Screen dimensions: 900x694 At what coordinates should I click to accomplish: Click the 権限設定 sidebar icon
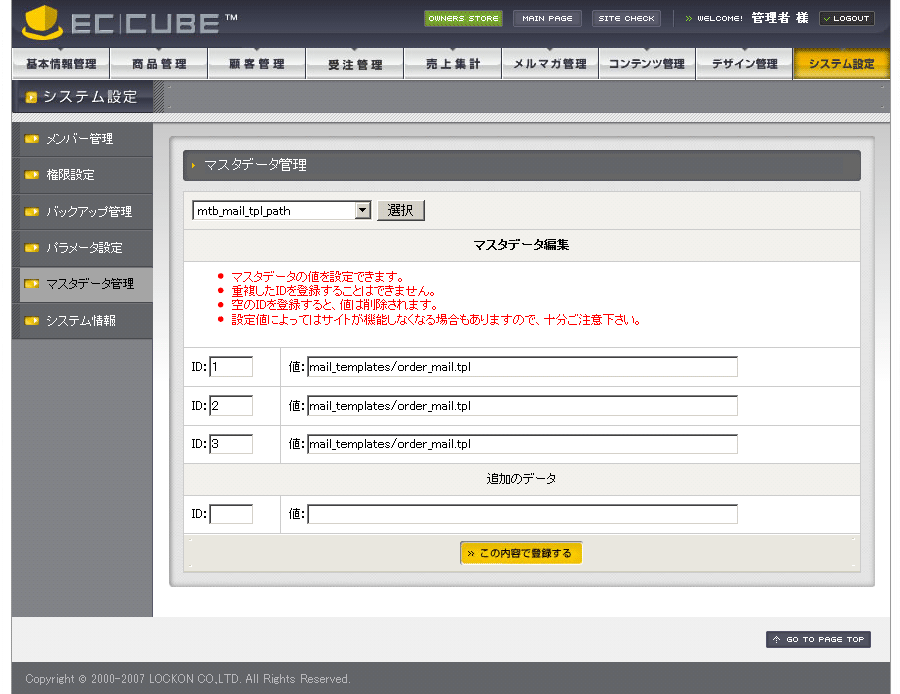point(32,175)
